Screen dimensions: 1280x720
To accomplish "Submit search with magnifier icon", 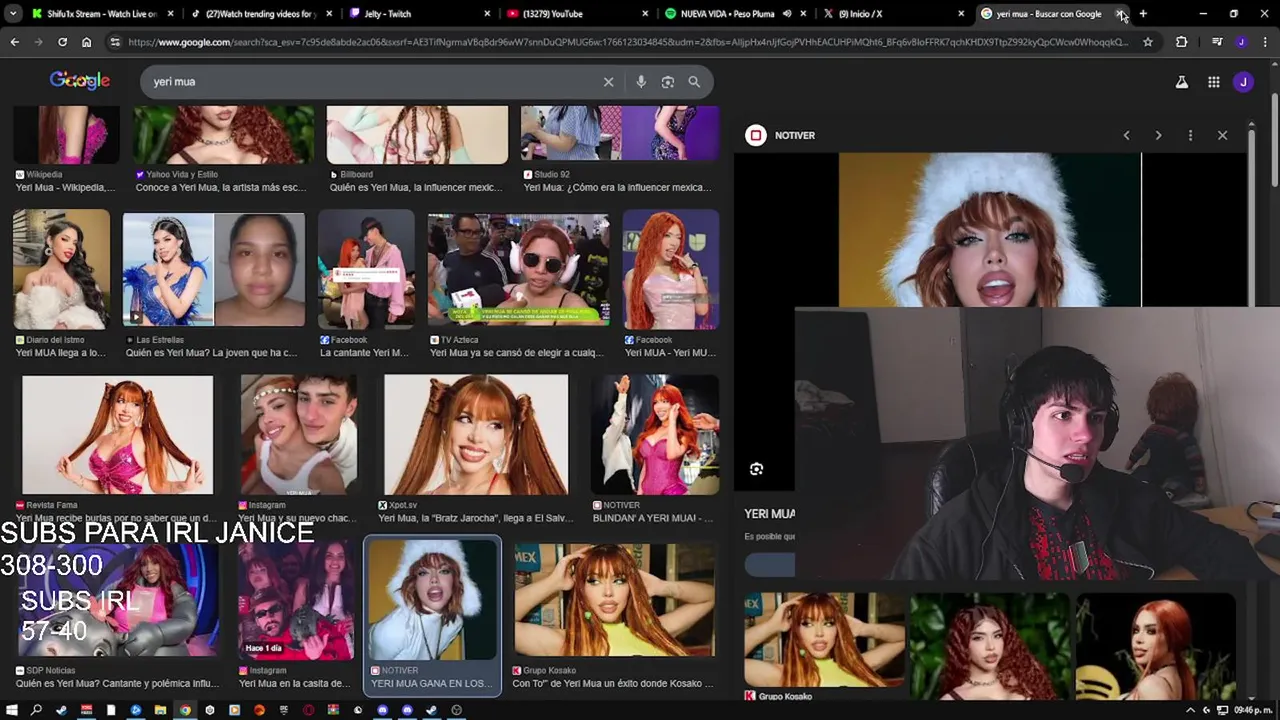I will tap(694, 82).
